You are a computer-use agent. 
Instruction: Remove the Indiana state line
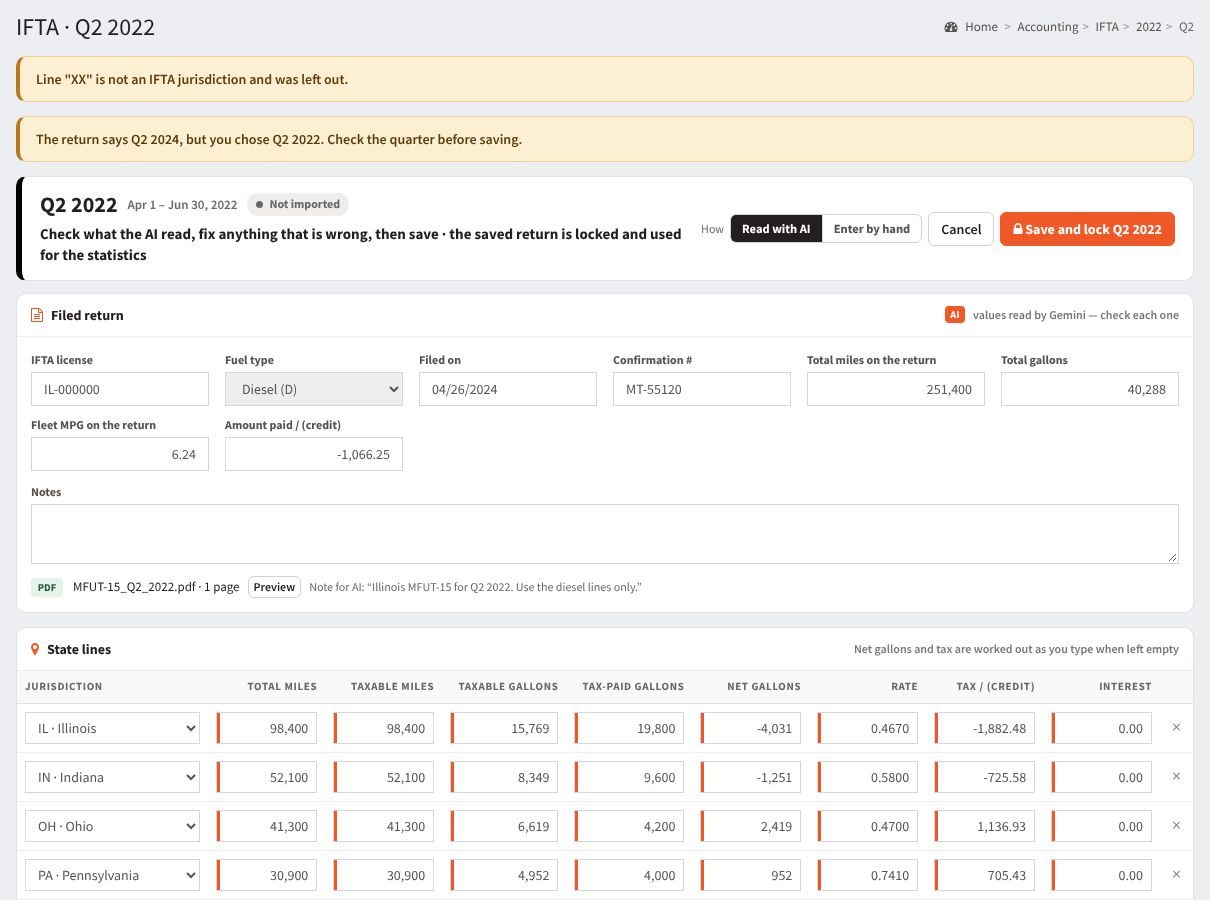pyautogui.click(x=1176, y=777)
